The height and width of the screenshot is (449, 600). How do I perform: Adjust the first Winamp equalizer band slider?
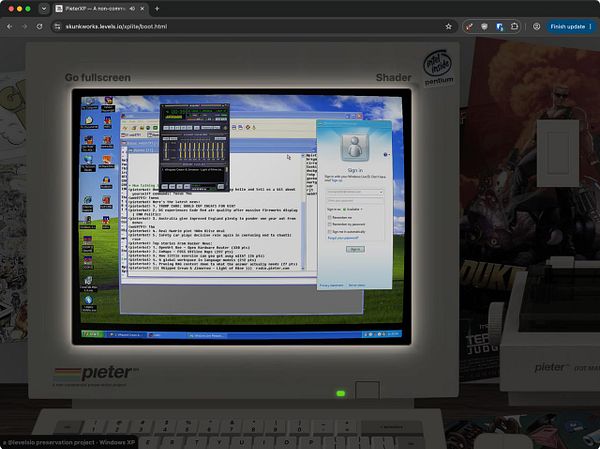click(x=181, y=150)
